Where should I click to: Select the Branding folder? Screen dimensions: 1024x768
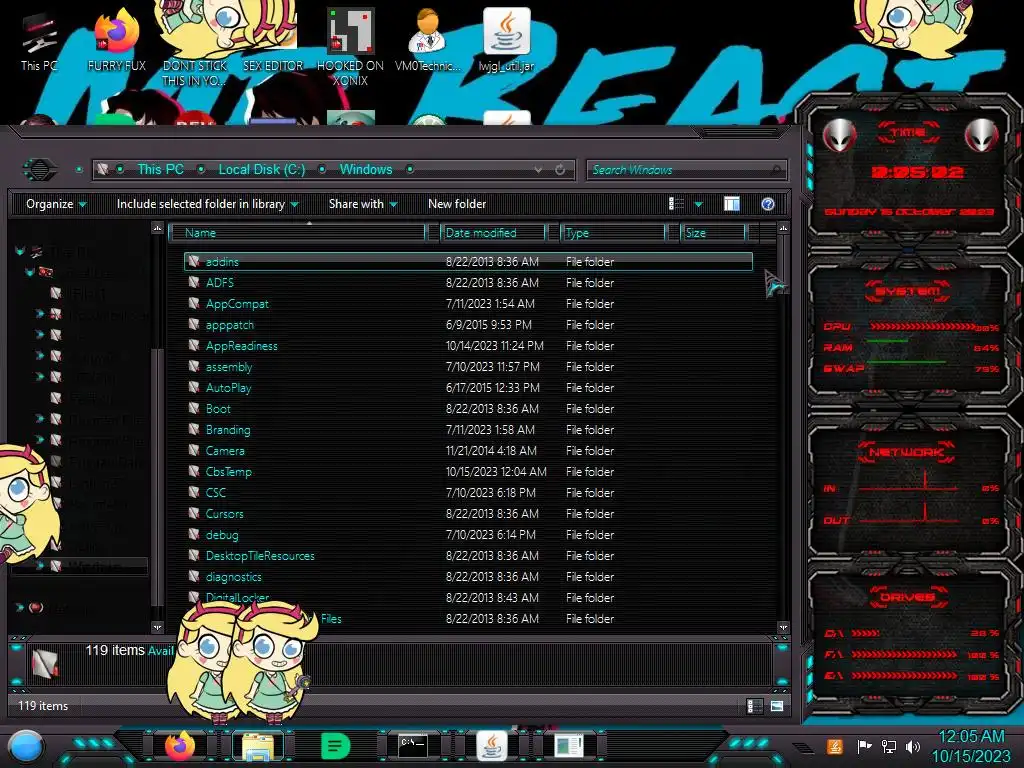tap(468, 430)
